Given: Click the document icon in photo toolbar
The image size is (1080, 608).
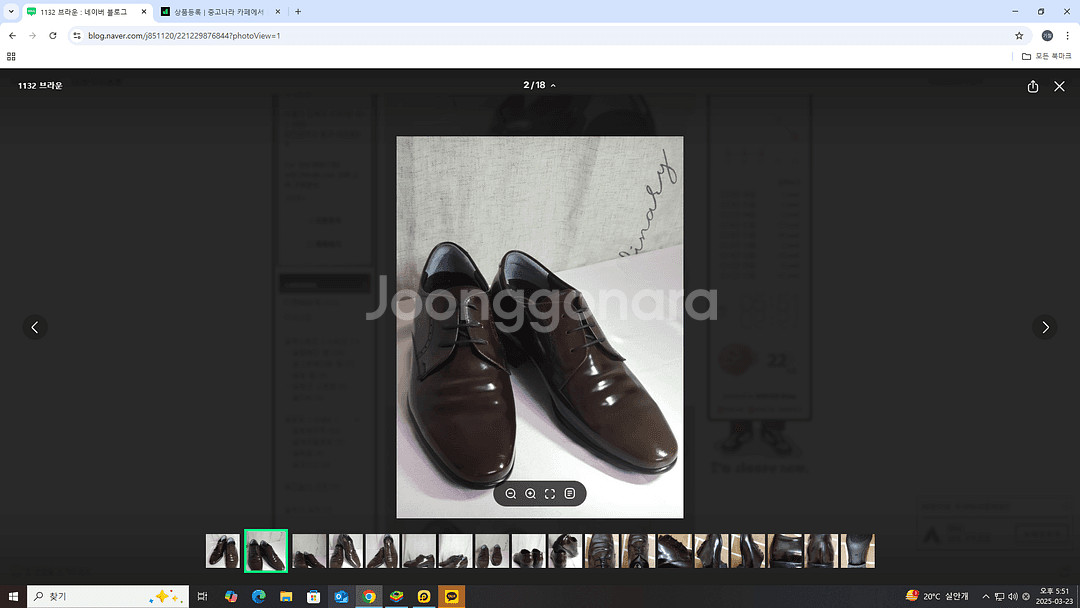Looking at the screenshot, I should [570, 494].
